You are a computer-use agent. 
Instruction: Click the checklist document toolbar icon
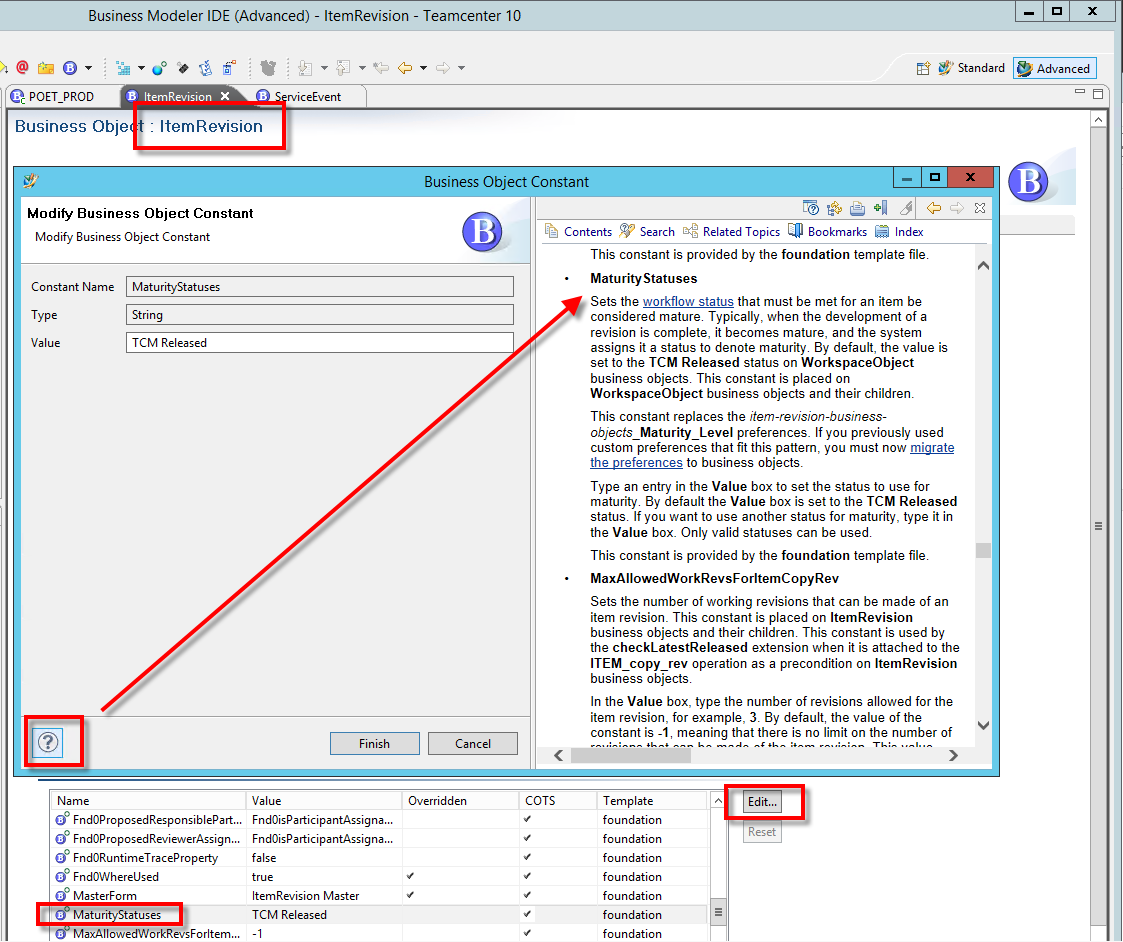pyautogui.click(x=206, y=68)
